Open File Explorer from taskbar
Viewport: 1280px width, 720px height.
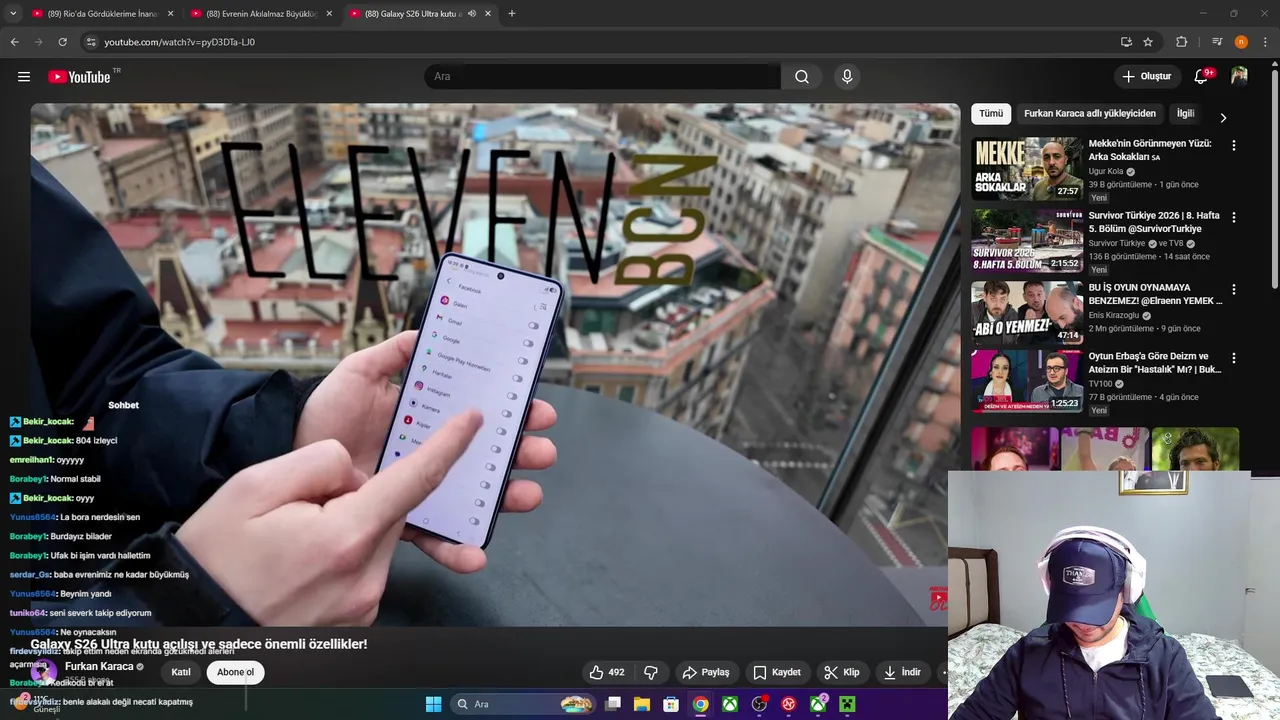642,704
